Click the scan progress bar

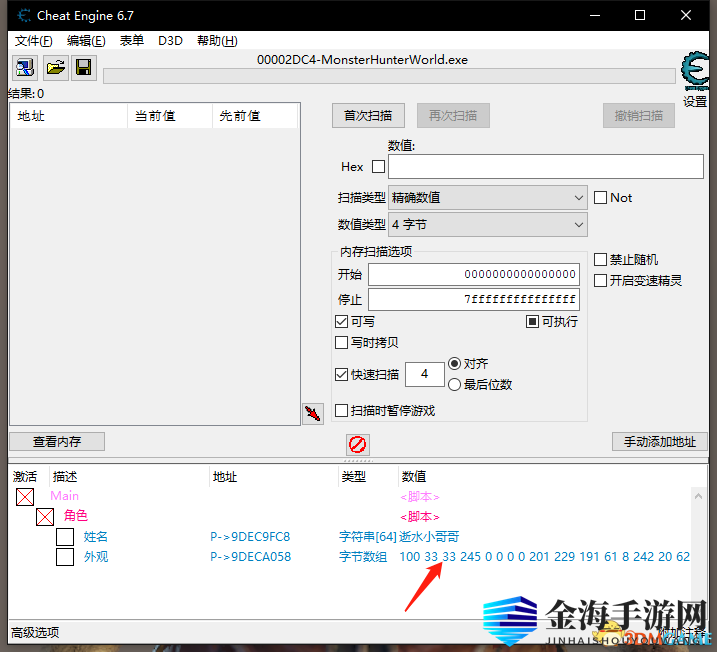pos(389,76)
